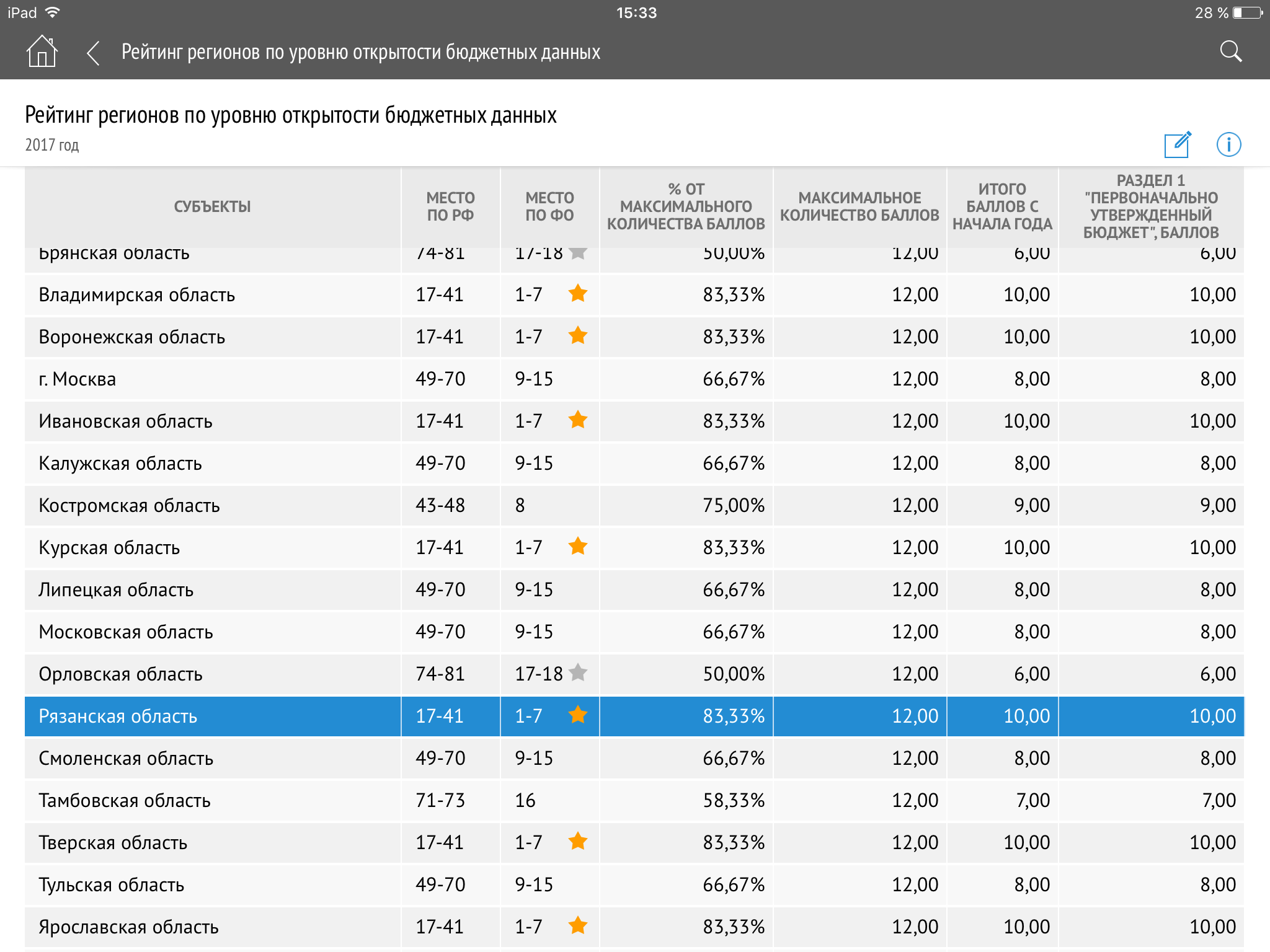Tap the gold star for Тверская область
This screenshot has width=1270, height=952.
click(x=577, y=841)
